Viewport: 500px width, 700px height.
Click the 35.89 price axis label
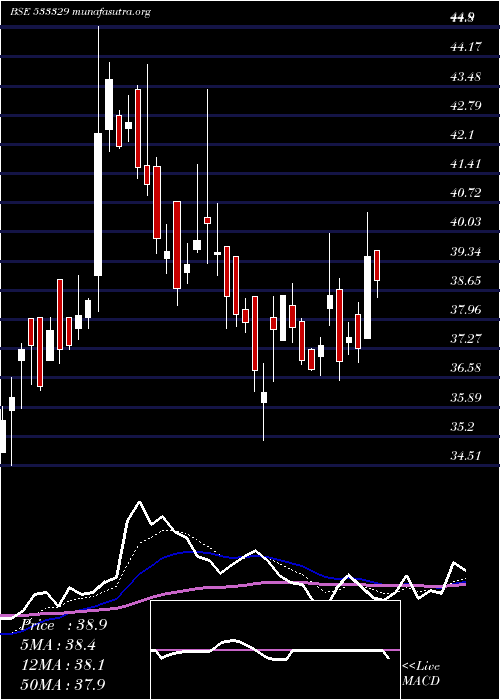[x=466, y=397]
